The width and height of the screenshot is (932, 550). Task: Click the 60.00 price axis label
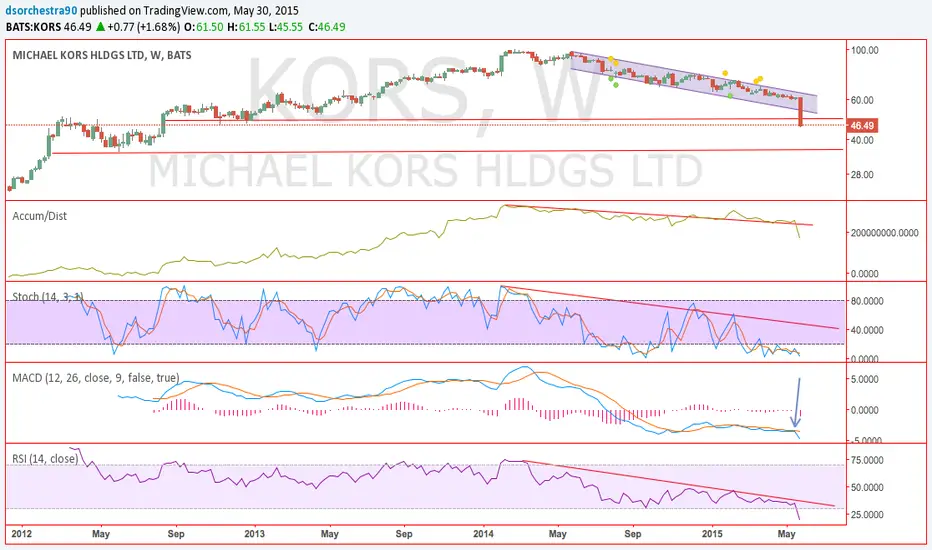(x=862, y=100)
